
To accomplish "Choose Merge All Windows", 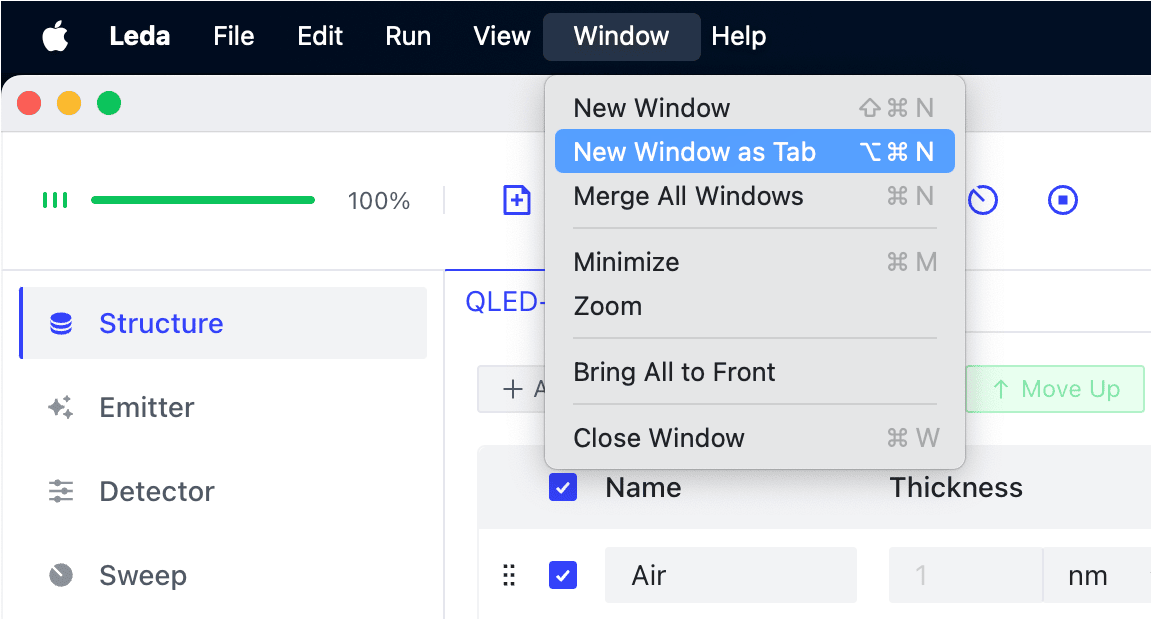I will [x=755, y=196].
